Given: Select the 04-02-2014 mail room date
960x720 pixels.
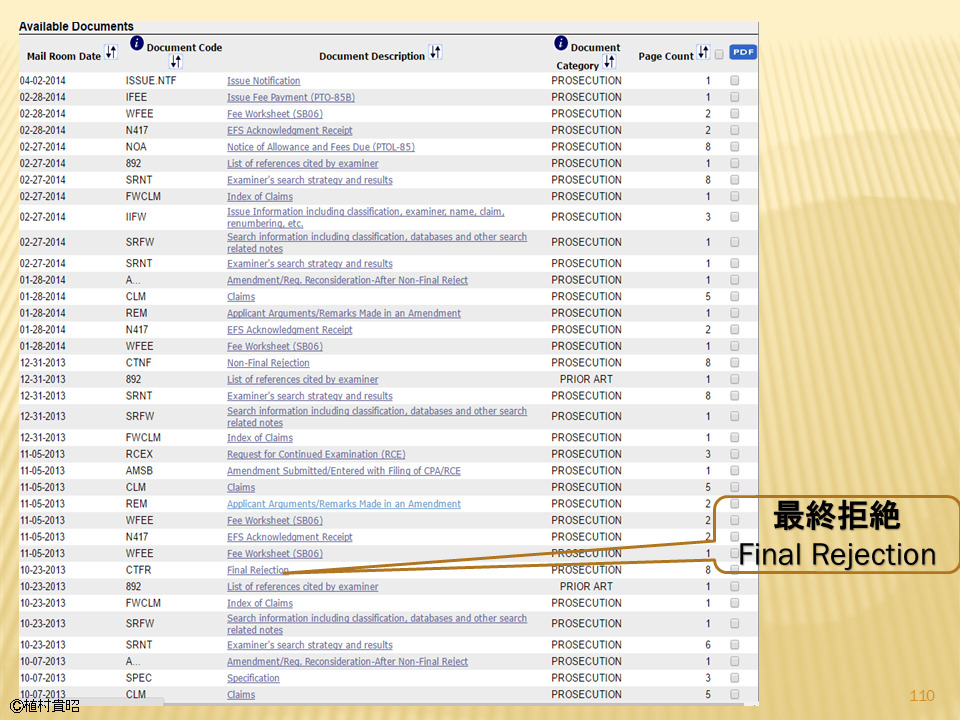Looking at the screenshot, I should click(42, 80).
